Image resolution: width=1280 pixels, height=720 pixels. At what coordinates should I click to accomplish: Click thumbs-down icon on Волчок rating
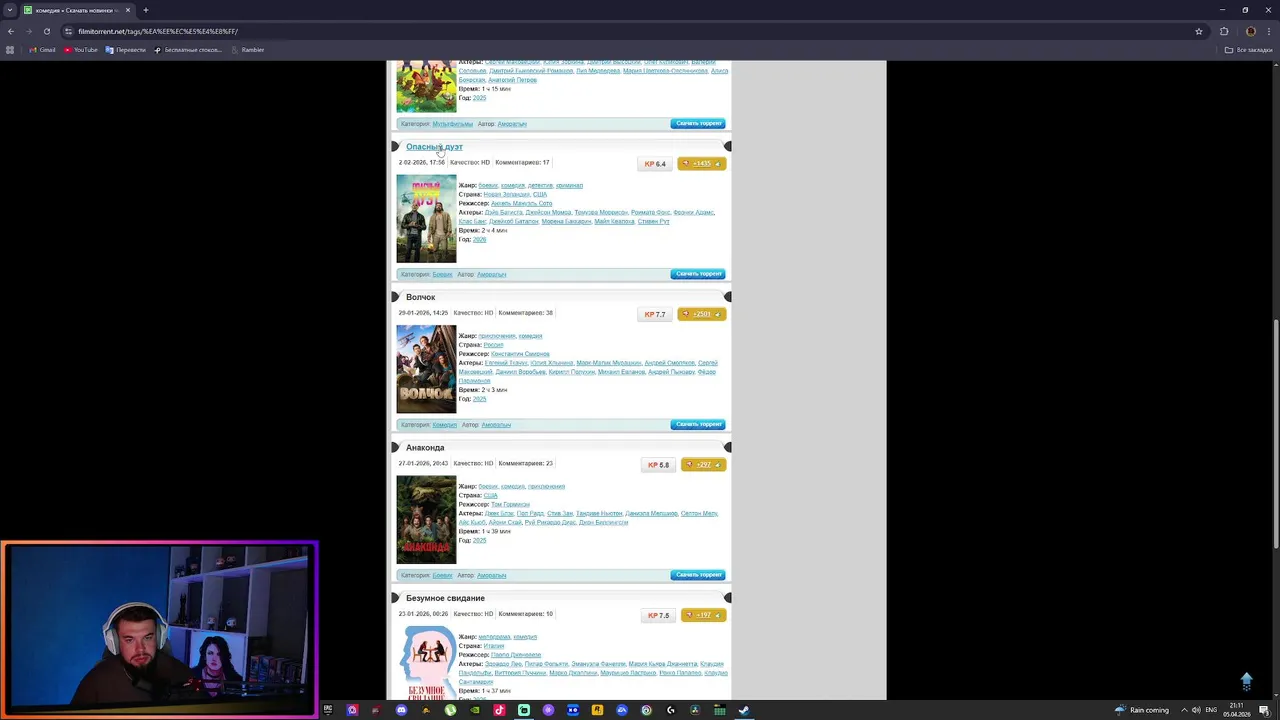(x=686, y=314)
